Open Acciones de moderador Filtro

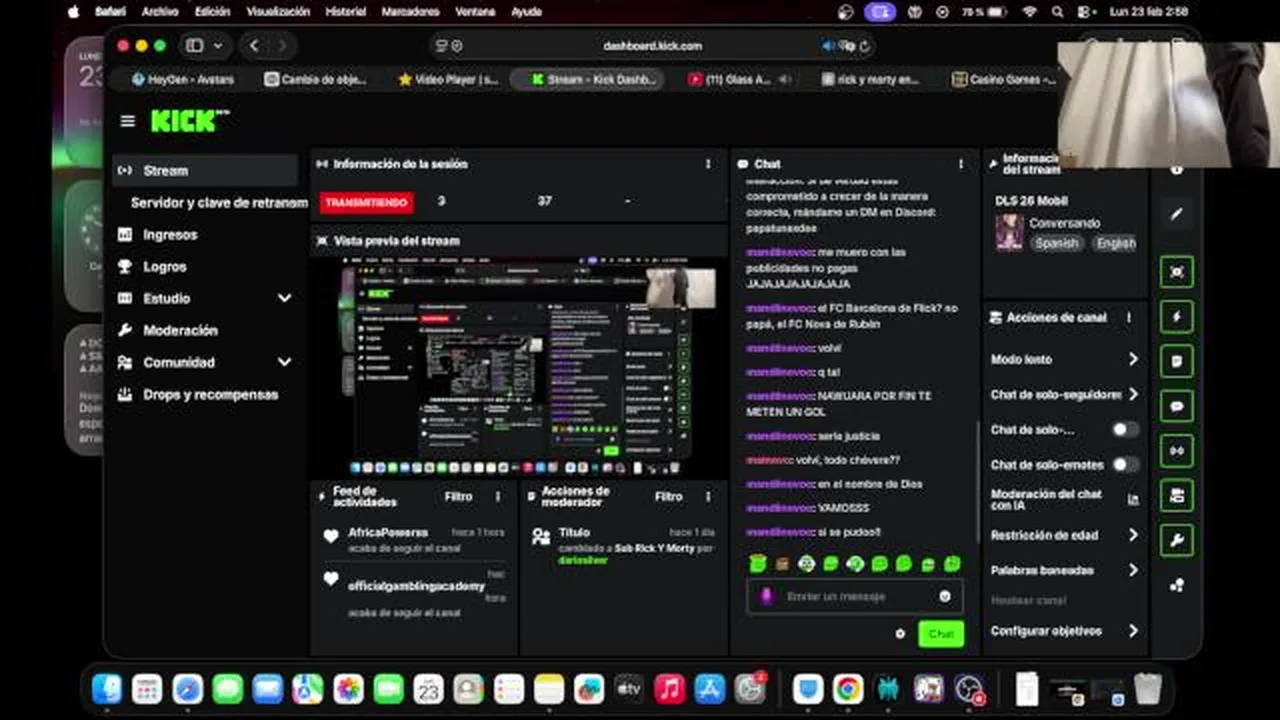[668, 496]
